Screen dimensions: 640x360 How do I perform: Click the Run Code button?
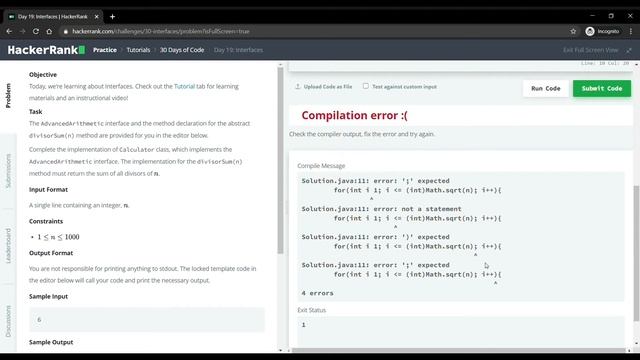pyautogui.click(x=546, y=89)
